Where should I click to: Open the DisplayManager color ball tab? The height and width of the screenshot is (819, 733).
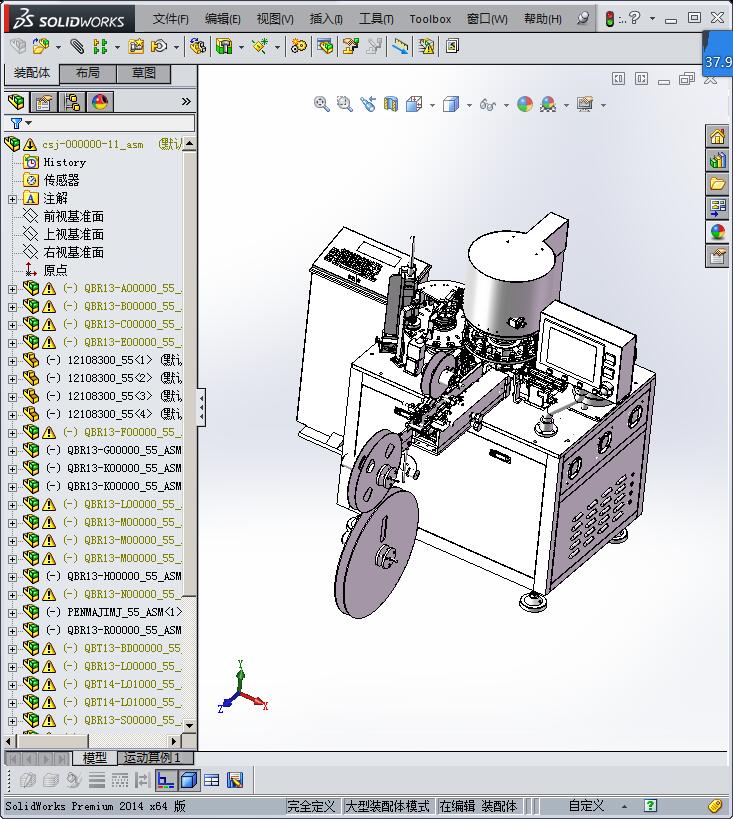click(x=100, y=102)
